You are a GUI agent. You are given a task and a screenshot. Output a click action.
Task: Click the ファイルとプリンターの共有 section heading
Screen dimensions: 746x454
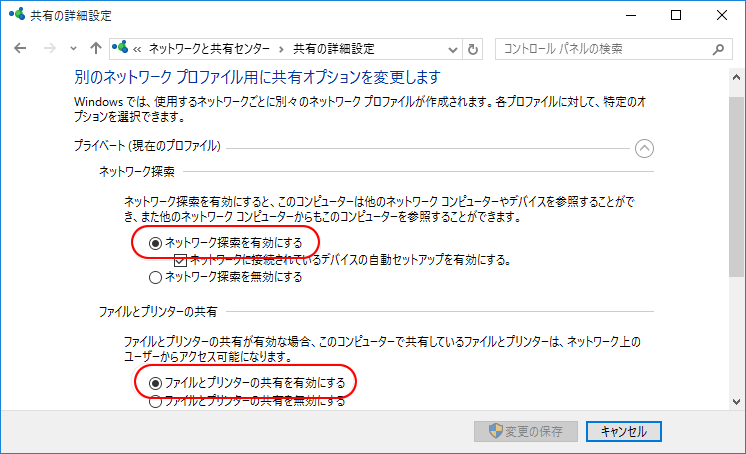[158, 312]
